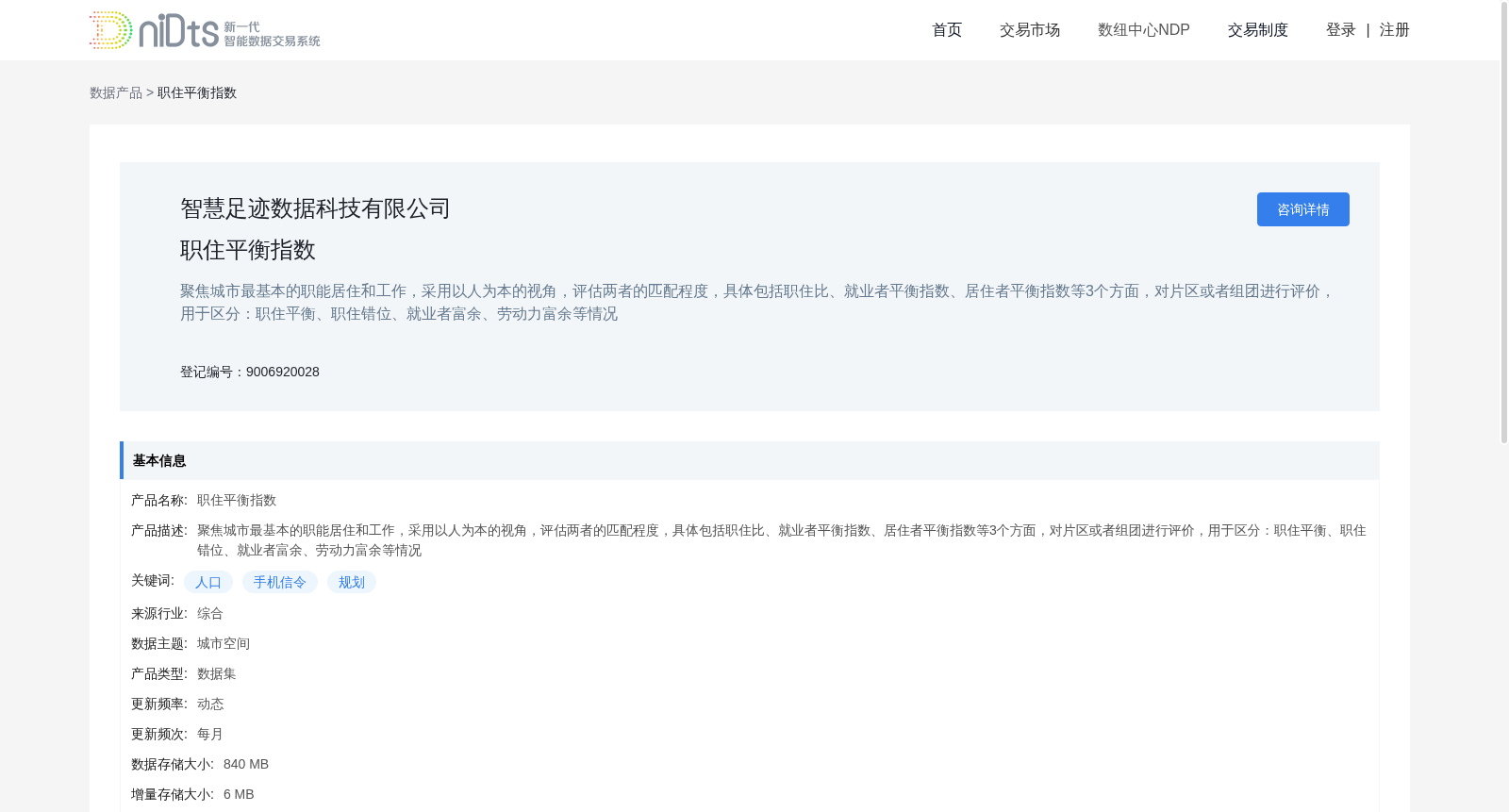
Task: Click the 产品类型 value 数据集
Action: (217, 673)
